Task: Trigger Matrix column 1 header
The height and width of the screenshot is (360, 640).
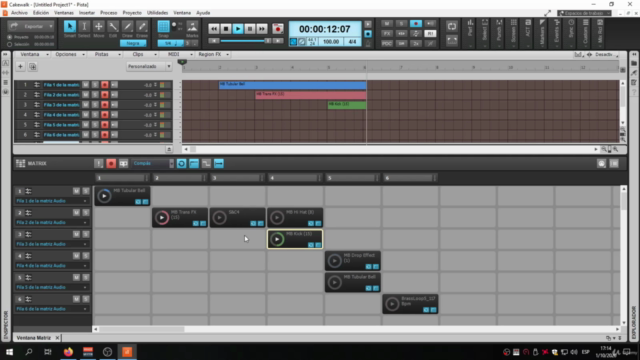Action: click(122, 178)
